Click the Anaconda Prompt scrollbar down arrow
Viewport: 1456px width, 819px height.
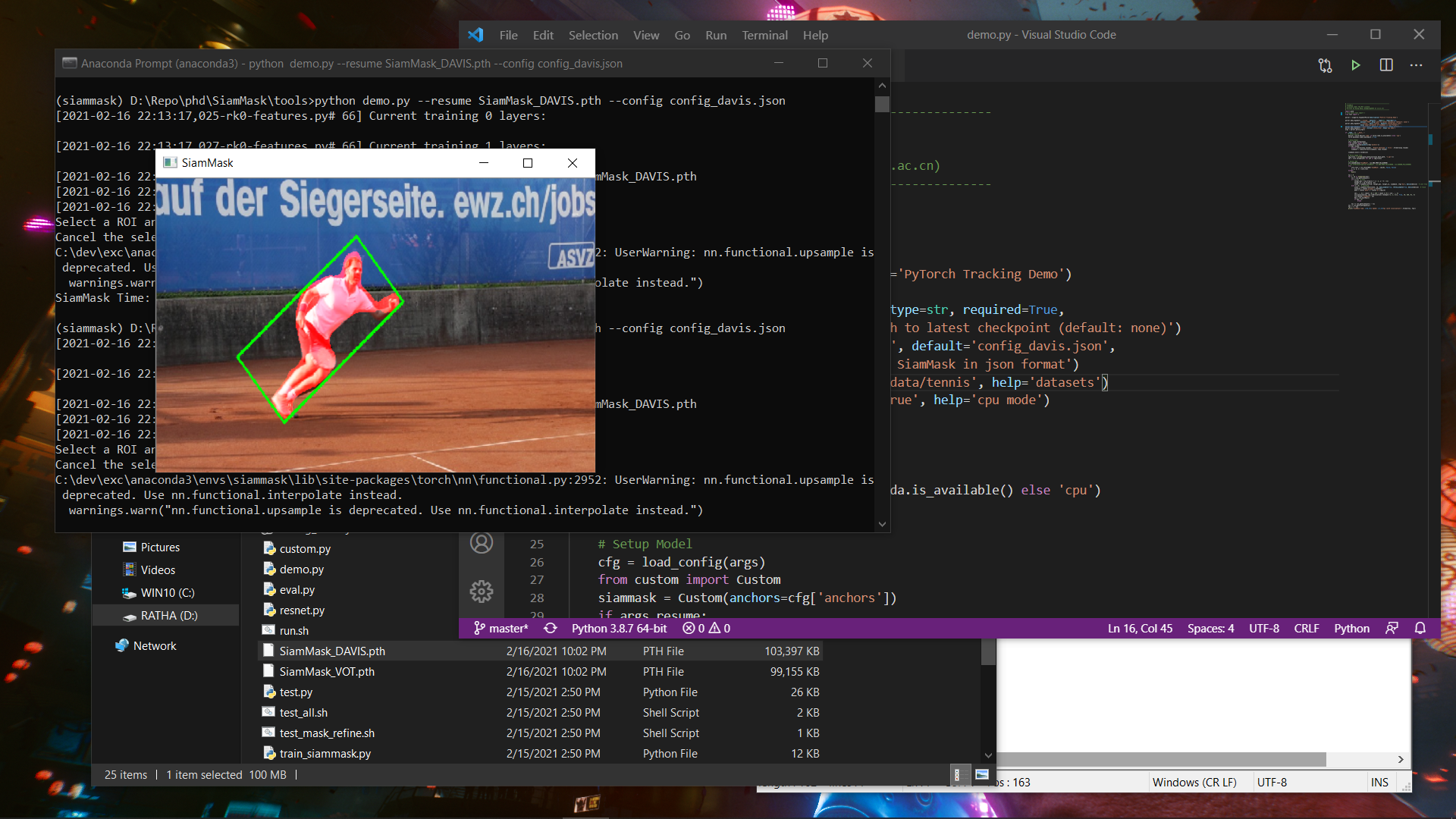coord(882,524)
